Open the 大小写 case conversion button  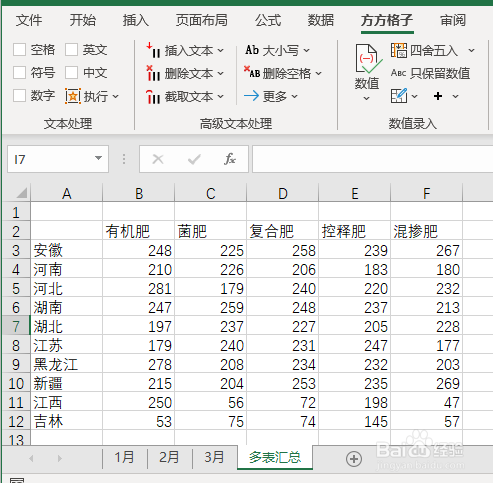click(278, 50)
